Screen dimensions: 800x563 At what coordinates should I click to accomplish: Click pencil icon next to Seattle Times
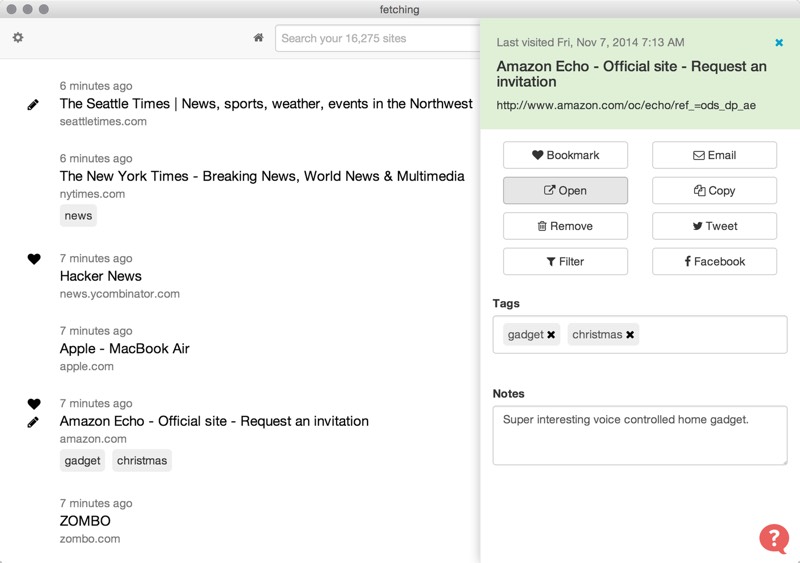click(x=33, y=104)
